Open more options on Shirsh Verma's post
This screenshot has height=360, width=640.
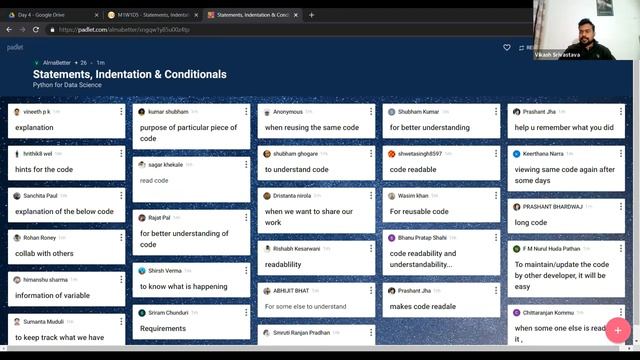246,271
